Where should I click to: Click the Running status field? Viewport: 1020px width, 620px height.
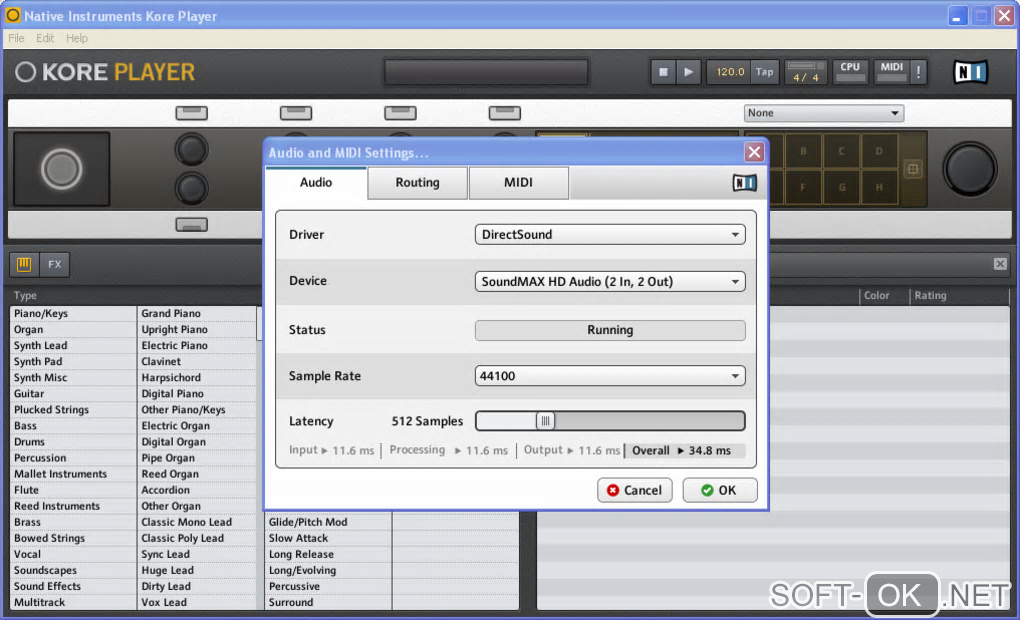coord(610,330)
